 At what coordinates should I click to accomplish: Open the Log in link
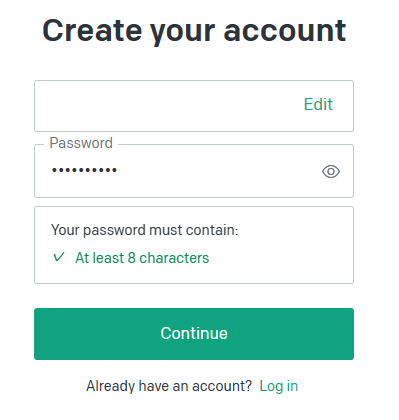coord(279,386)
